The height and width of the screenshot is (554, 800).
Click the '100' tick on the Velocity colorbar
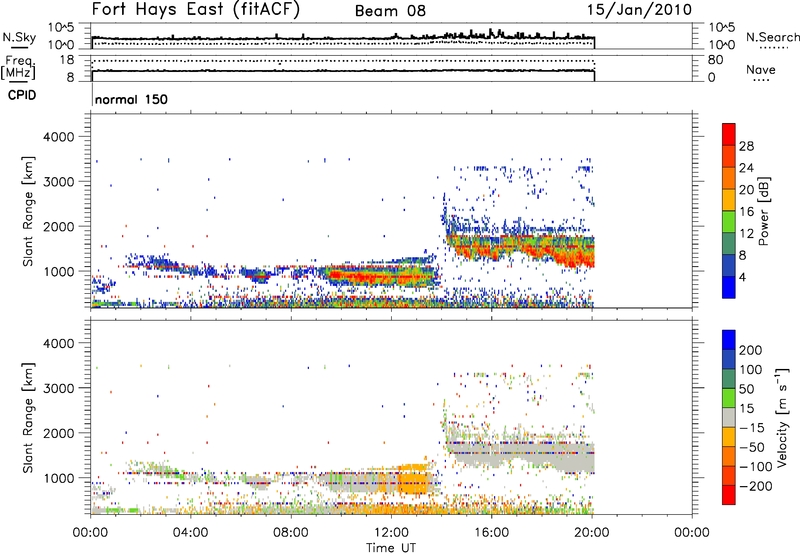(x=751, y=370)
